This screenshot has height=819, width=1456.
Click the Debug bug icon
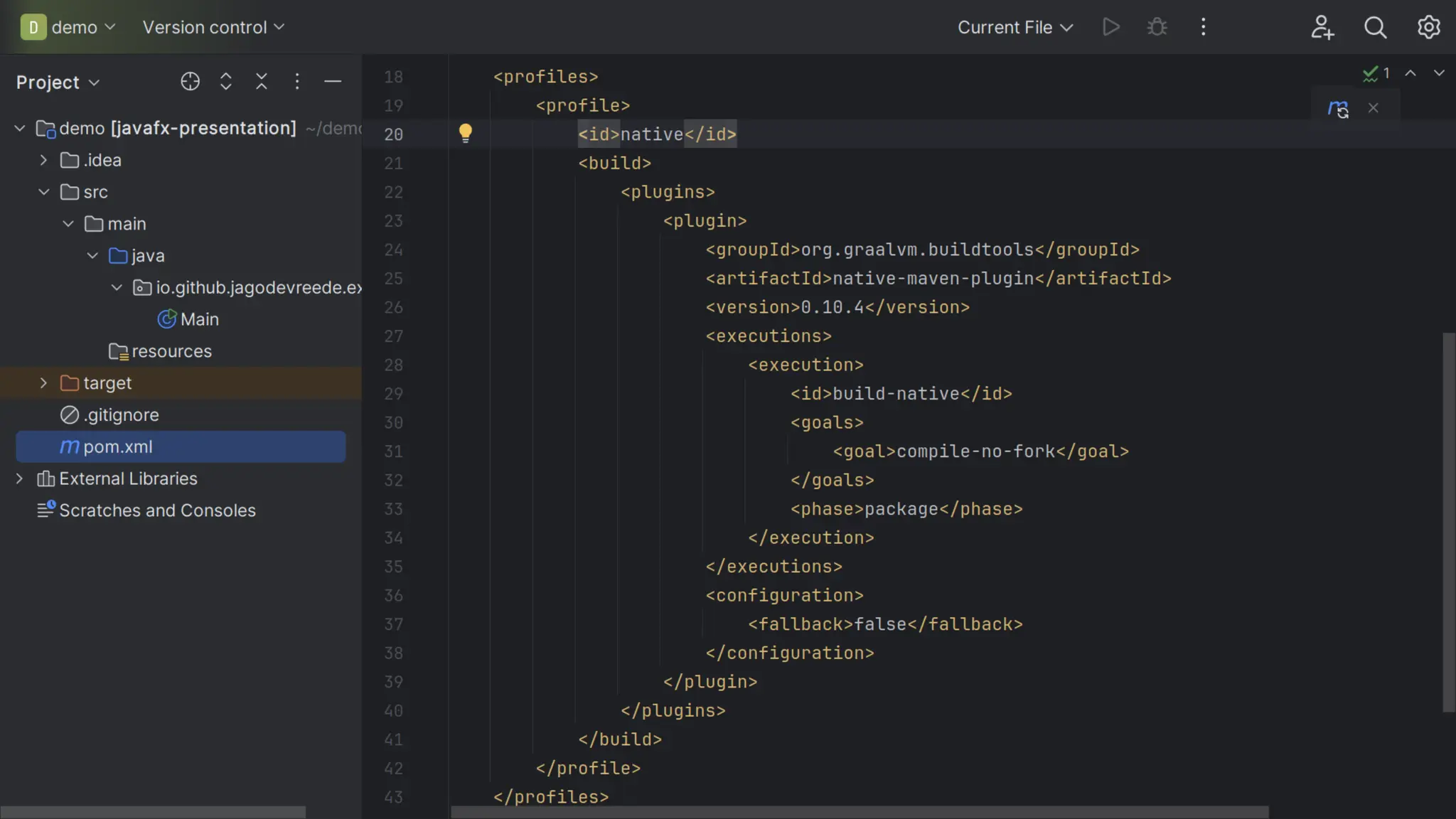click(x=1157, y=27)
